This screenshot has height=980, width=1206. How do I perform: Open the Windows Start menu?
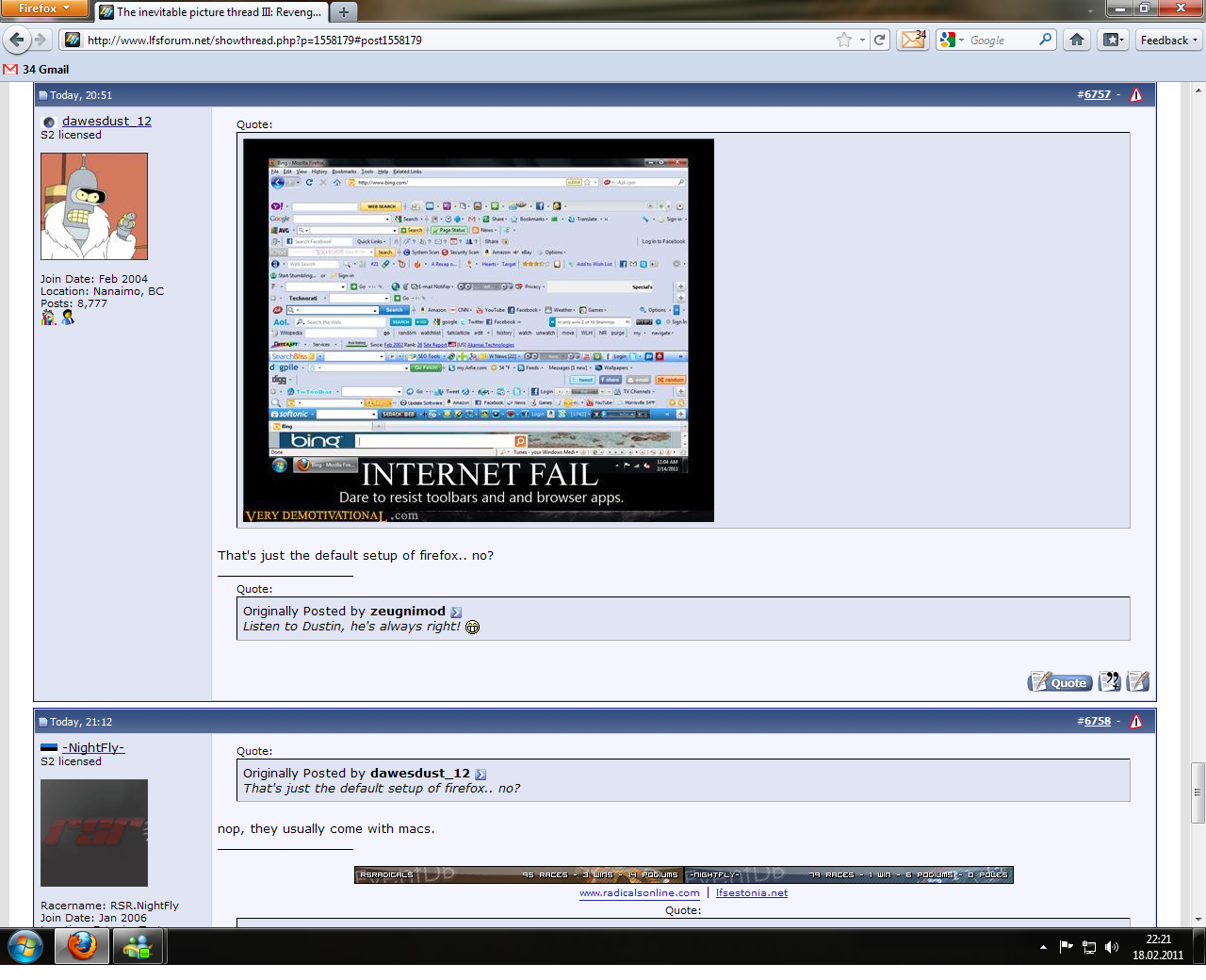tap(25, 945)
